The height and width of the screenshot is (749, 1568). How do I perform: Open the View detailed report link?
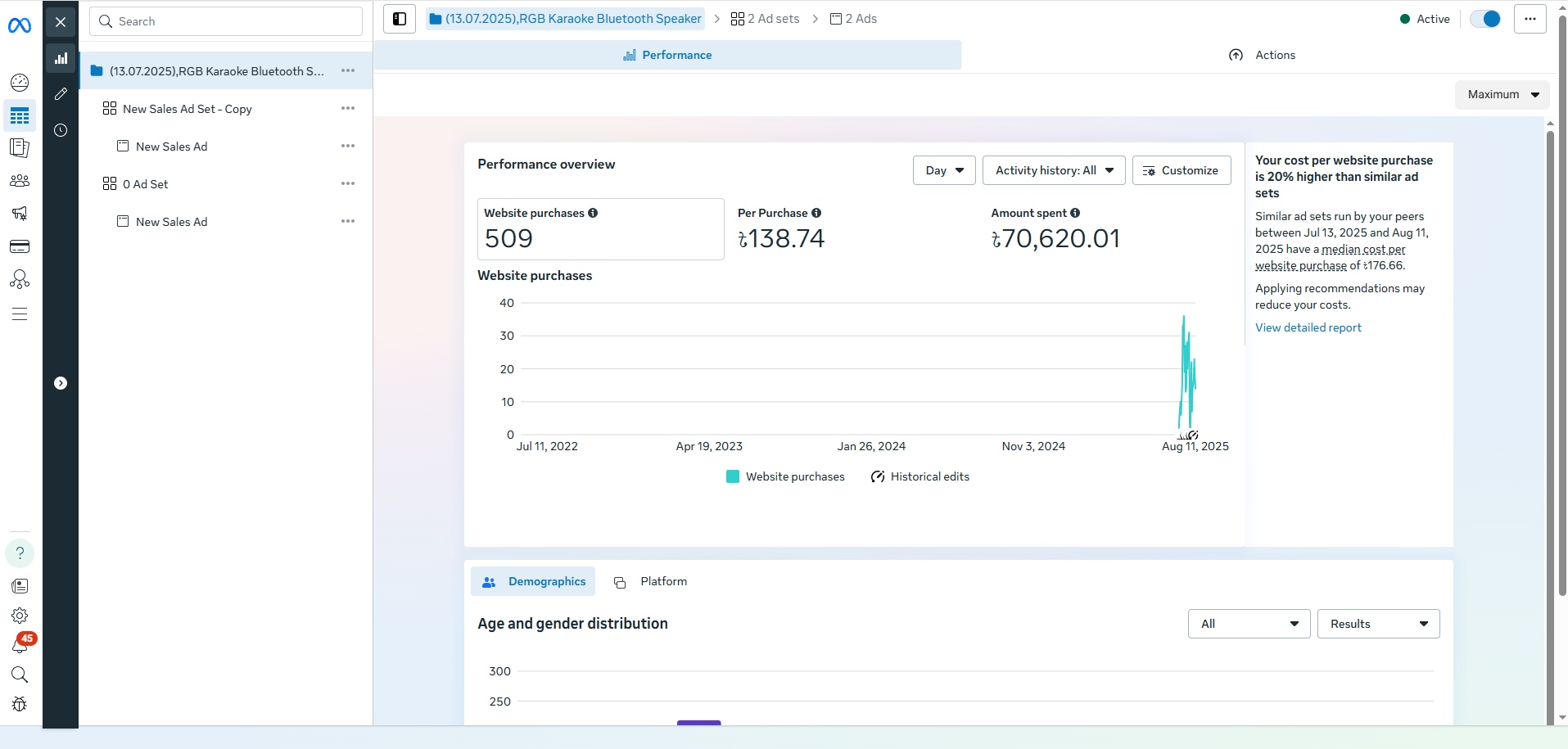(1308, 327)
